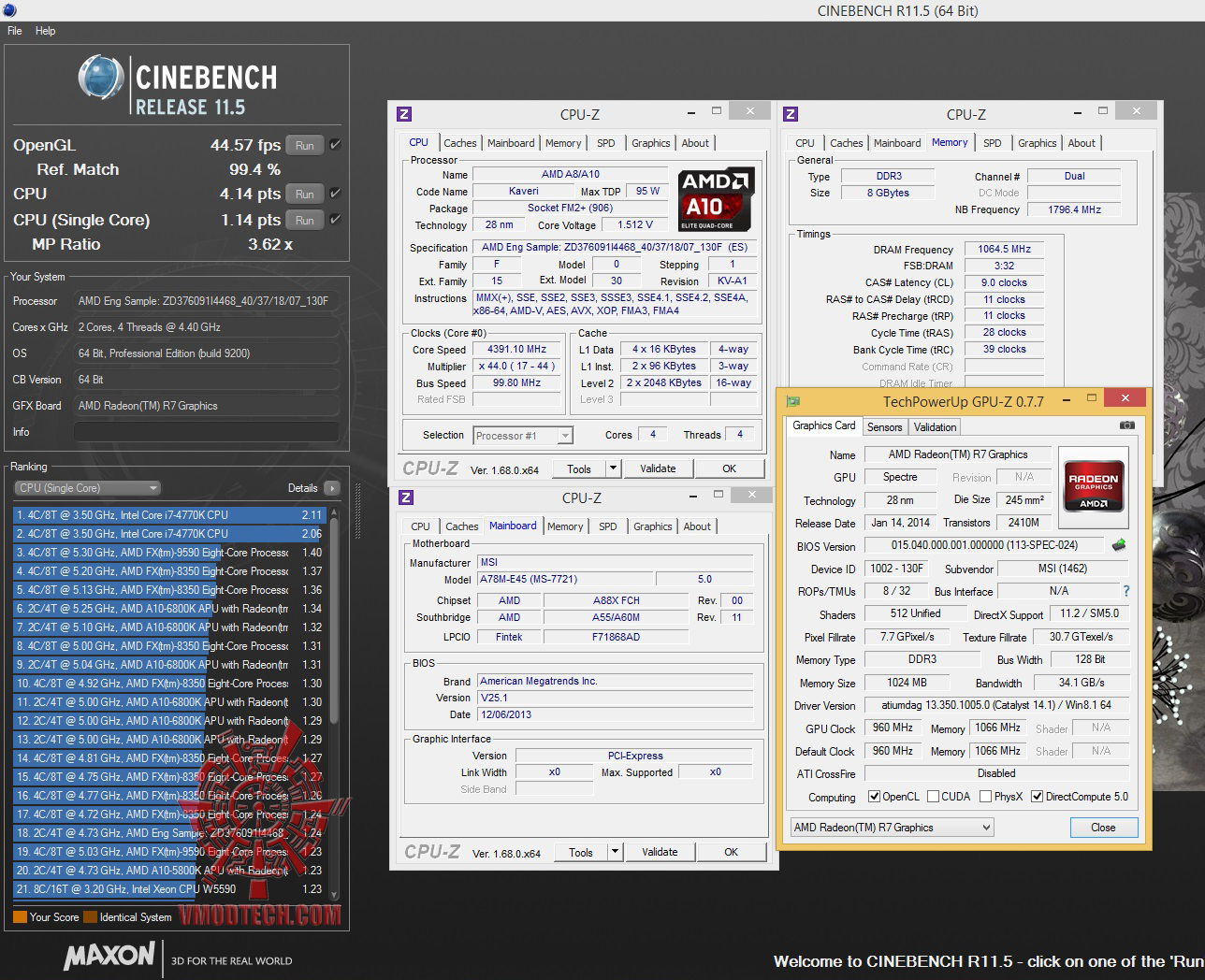The height and width of the screenshot is (980, 1205).
Task: Run the OpenGL benchmark
Action: [305, 145]
